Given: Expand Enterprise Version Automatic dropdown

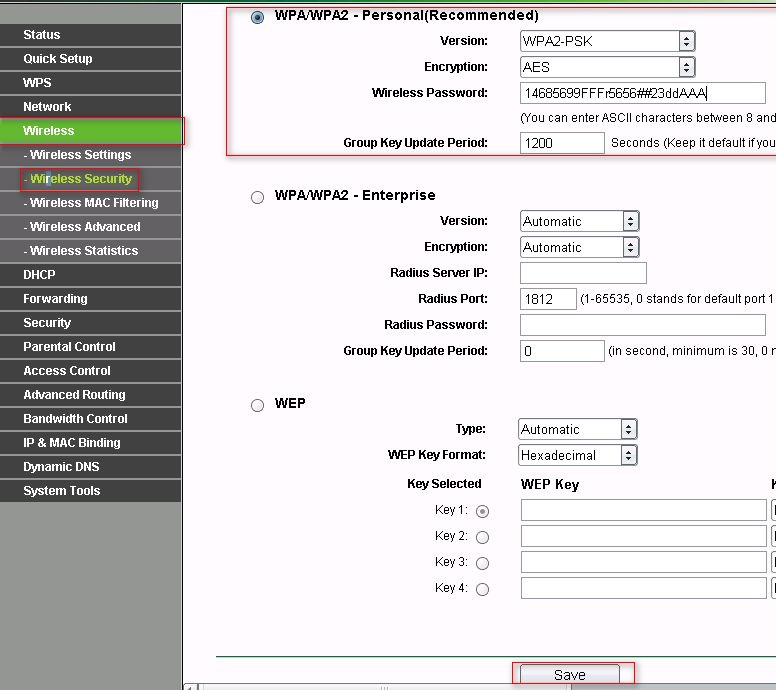Looking at the screenshot, I should pyautogui.click(x=580, y=221).
